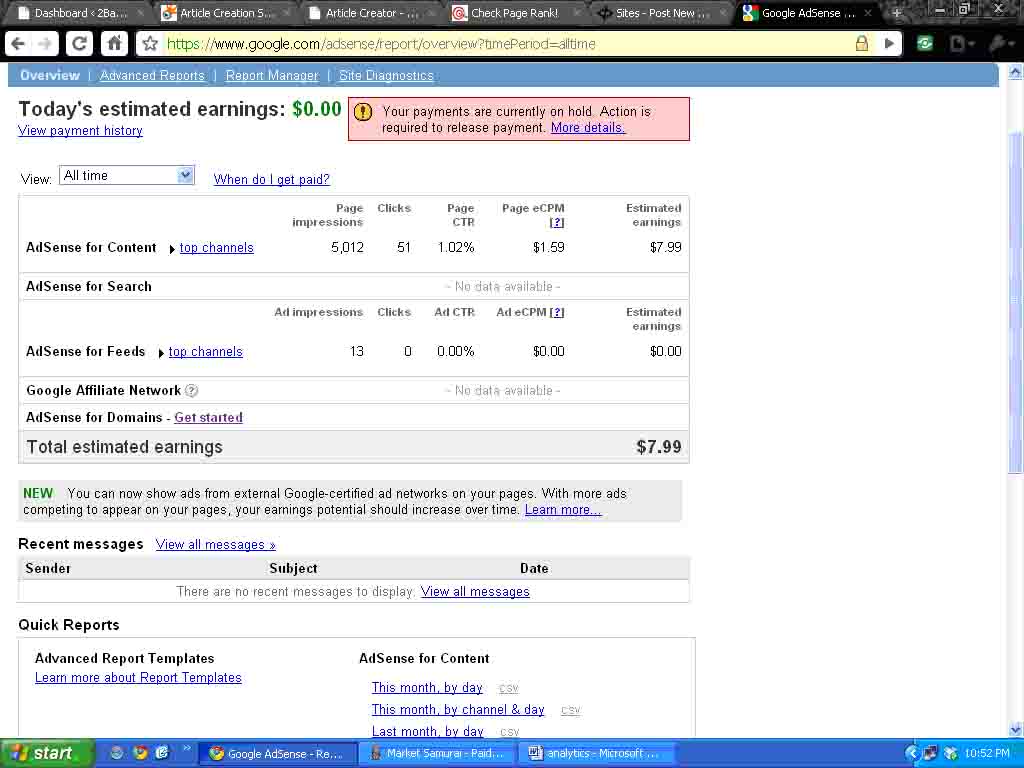Image resolution: width=1024 pixels, height=768 pixels.
Task: Click More details link in payment warning
Action: pos(588,127)
